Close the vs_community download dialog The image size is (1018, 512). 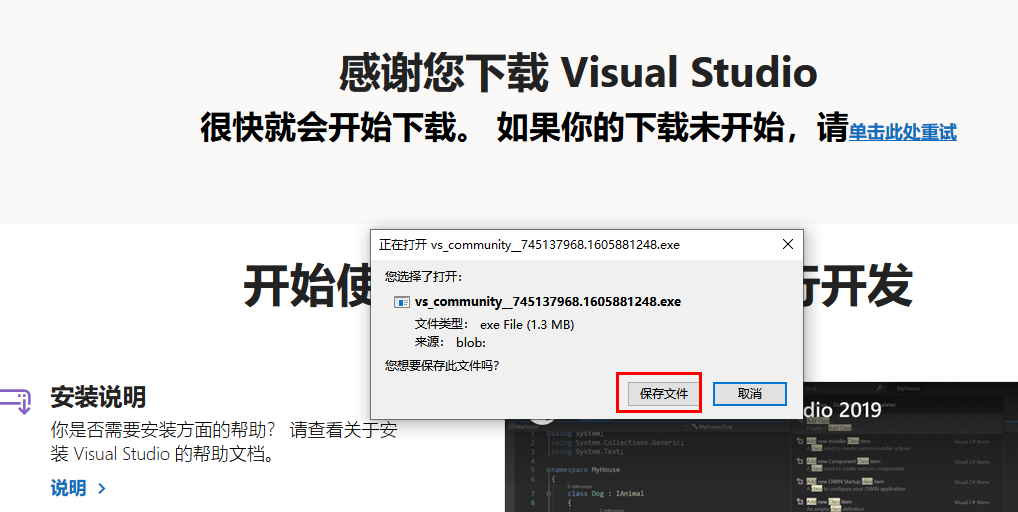point(788,245)
